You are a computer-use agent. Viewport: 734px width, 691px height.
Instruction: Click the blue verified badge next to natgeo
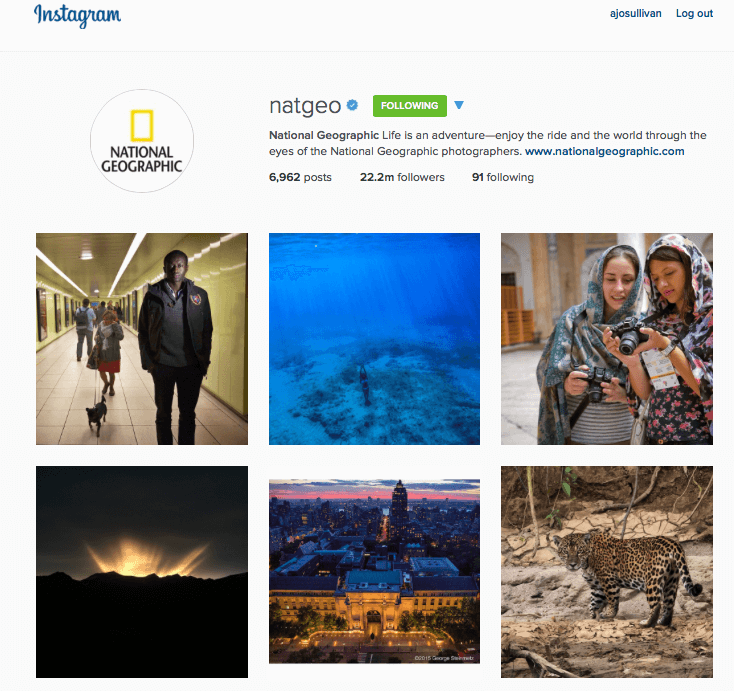click(352, 105)
